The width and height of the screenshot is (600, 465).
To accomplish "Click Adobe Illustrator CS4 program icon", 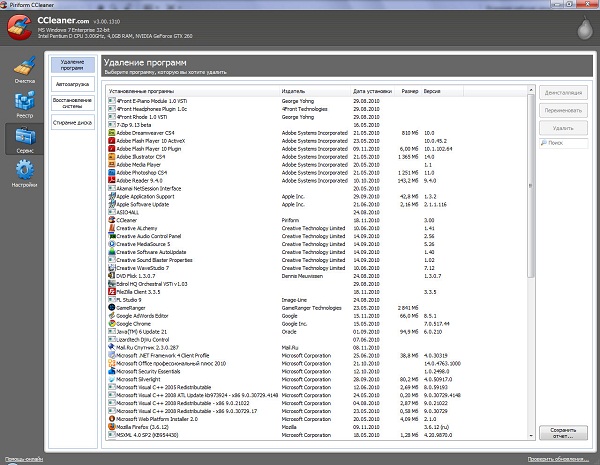I will click(x=111, y=157).
